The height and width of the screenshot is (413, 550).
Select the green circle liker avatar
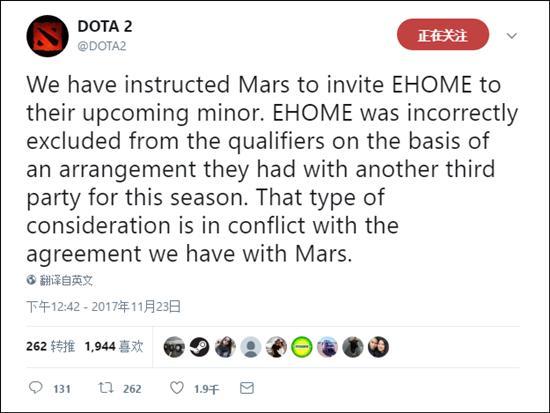[302, 347]
